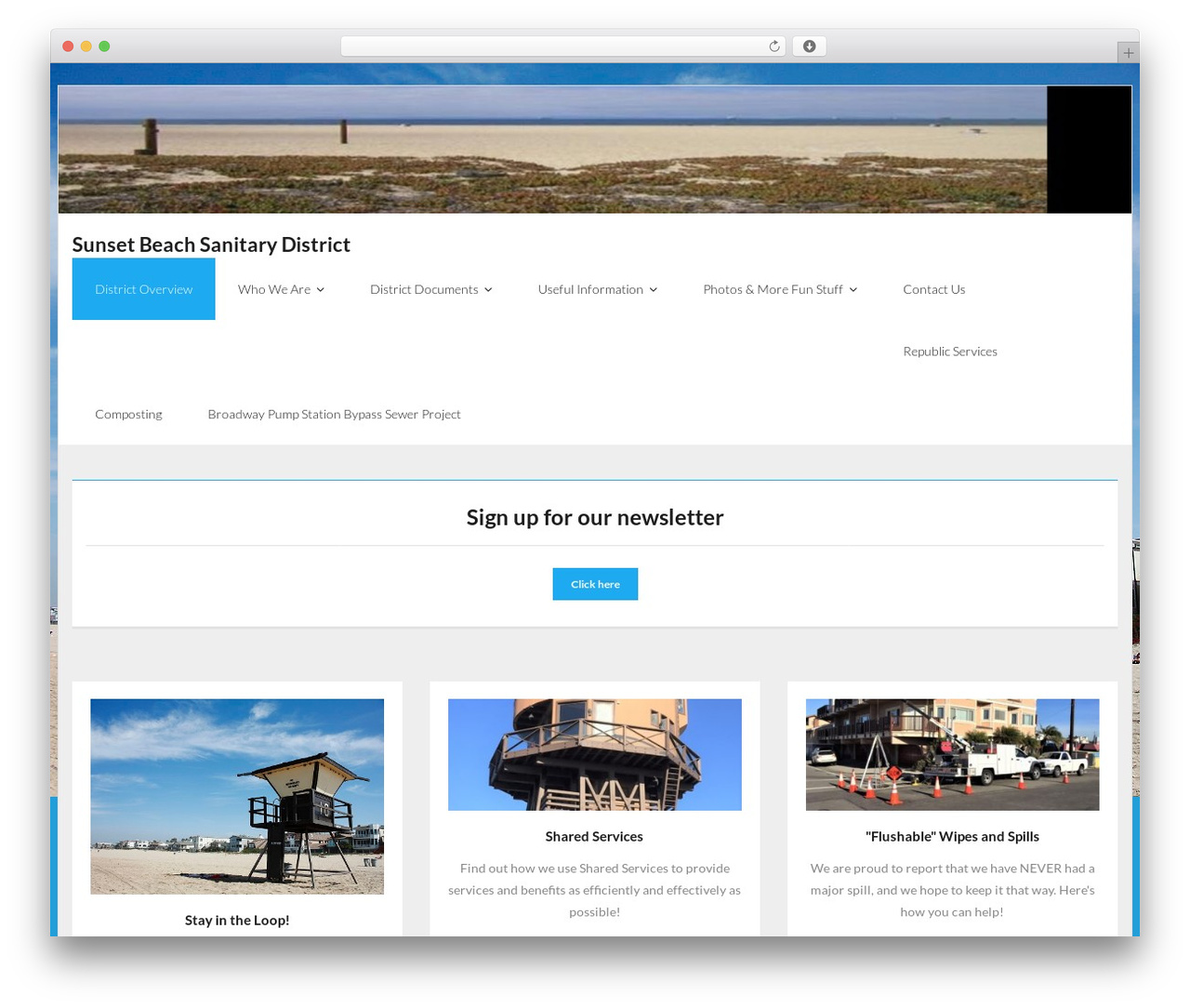1190x1008 pixels.
Task: Open the Sunset Beach Sanitary District title link
Action: coord(211,245)
